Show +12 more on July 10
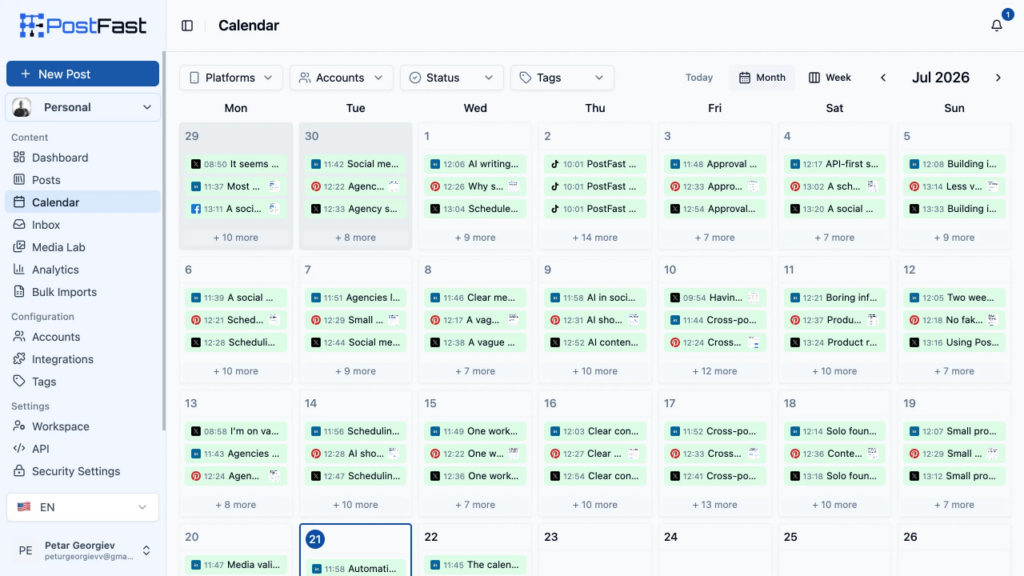 tap(714, 371)
